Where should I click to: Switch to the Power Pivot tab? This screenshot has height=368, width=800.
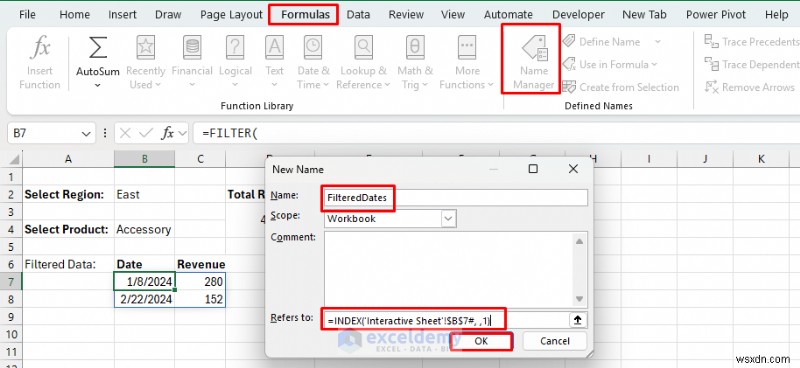[716, 15]
